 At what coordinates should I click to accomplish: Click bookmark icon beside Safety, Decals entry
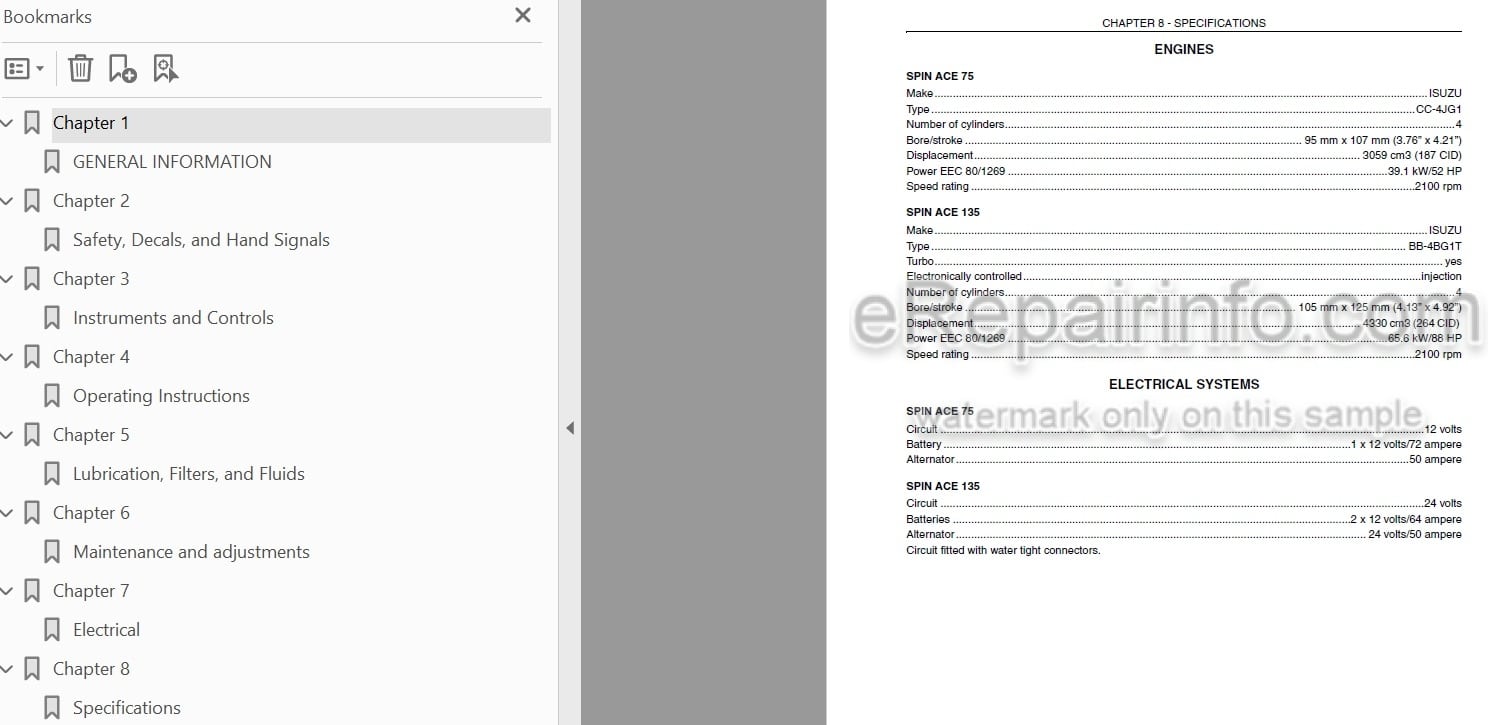click(52, 240)
